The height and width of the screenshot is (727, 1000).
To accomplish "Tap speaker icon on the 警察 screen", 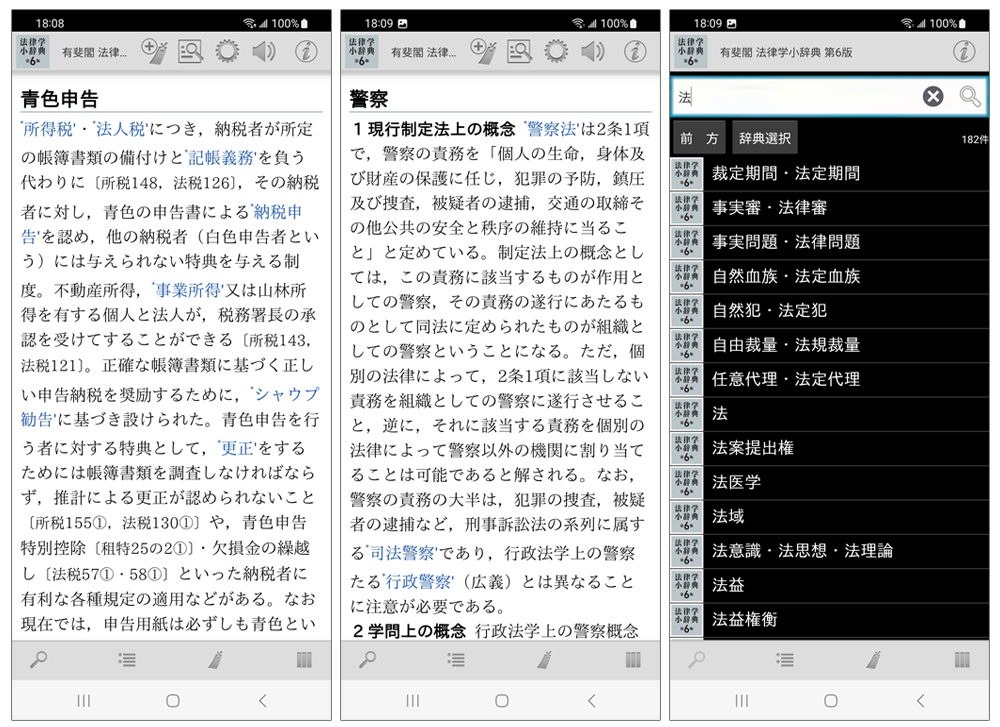I will (592, 50).
